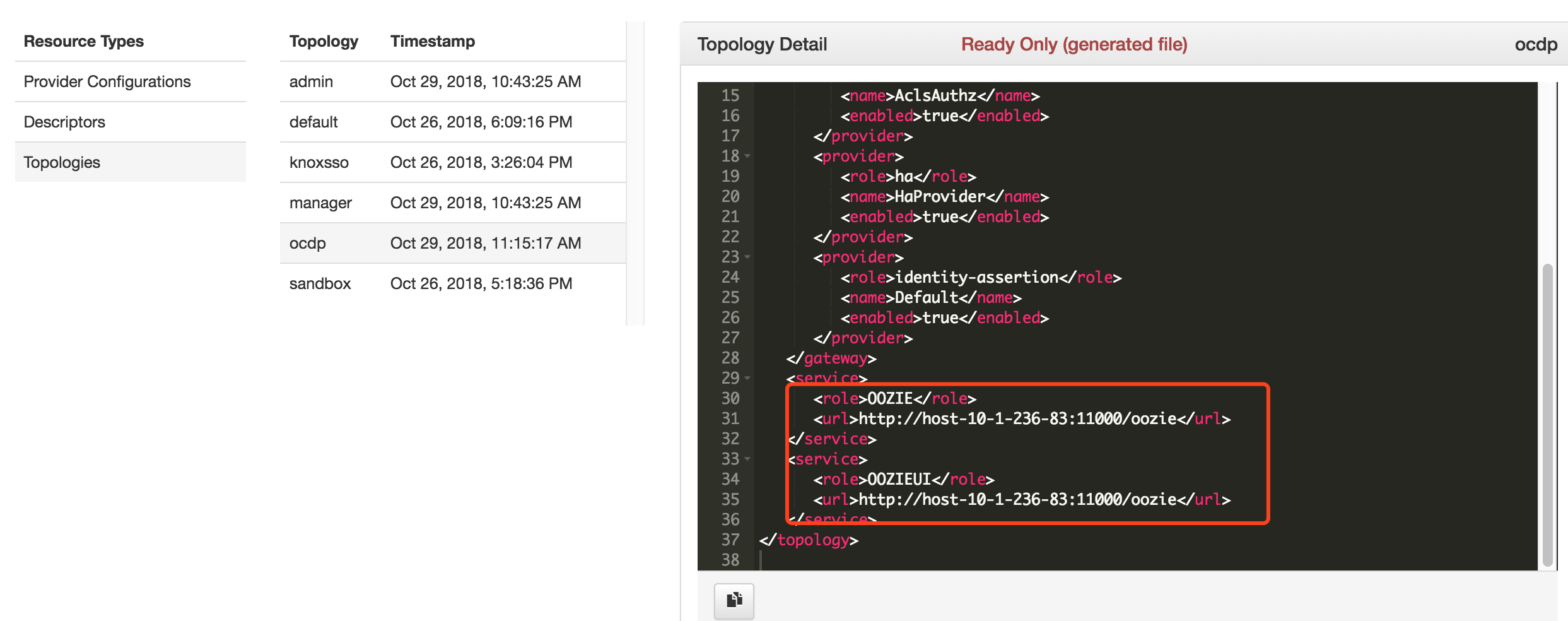The image size is (1568, 621).
Task: Select the knoxsso topology row
Action: pyautogui.click(x=453, y=162)
